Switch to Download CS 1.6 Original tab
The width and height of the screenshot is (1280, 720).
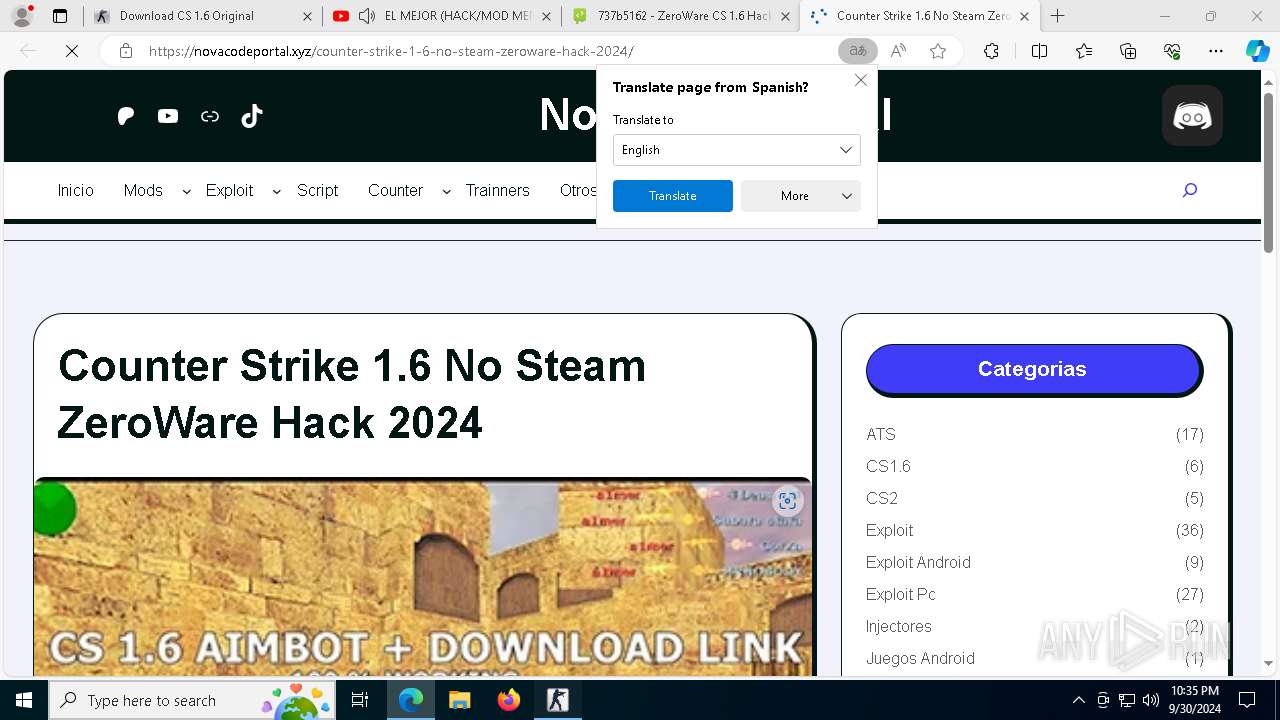pyautogui.click(x=203, y=16)
